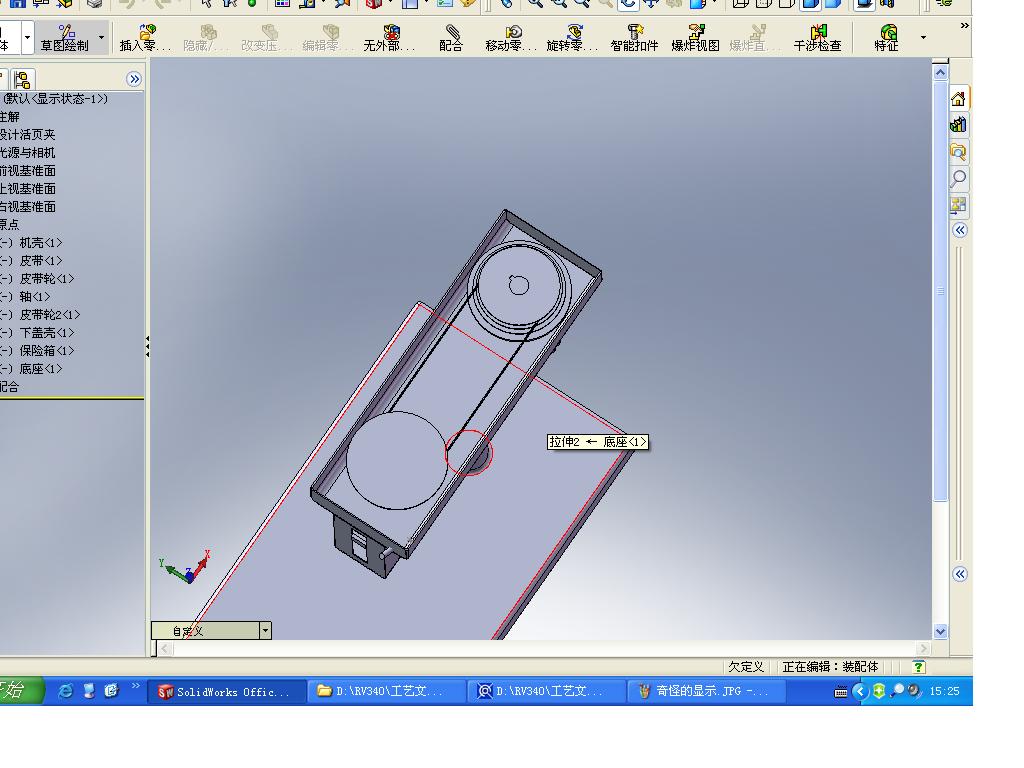Open the Windows Start button
The width and height of the screenshot is (1024, 768).
(21, 691)
